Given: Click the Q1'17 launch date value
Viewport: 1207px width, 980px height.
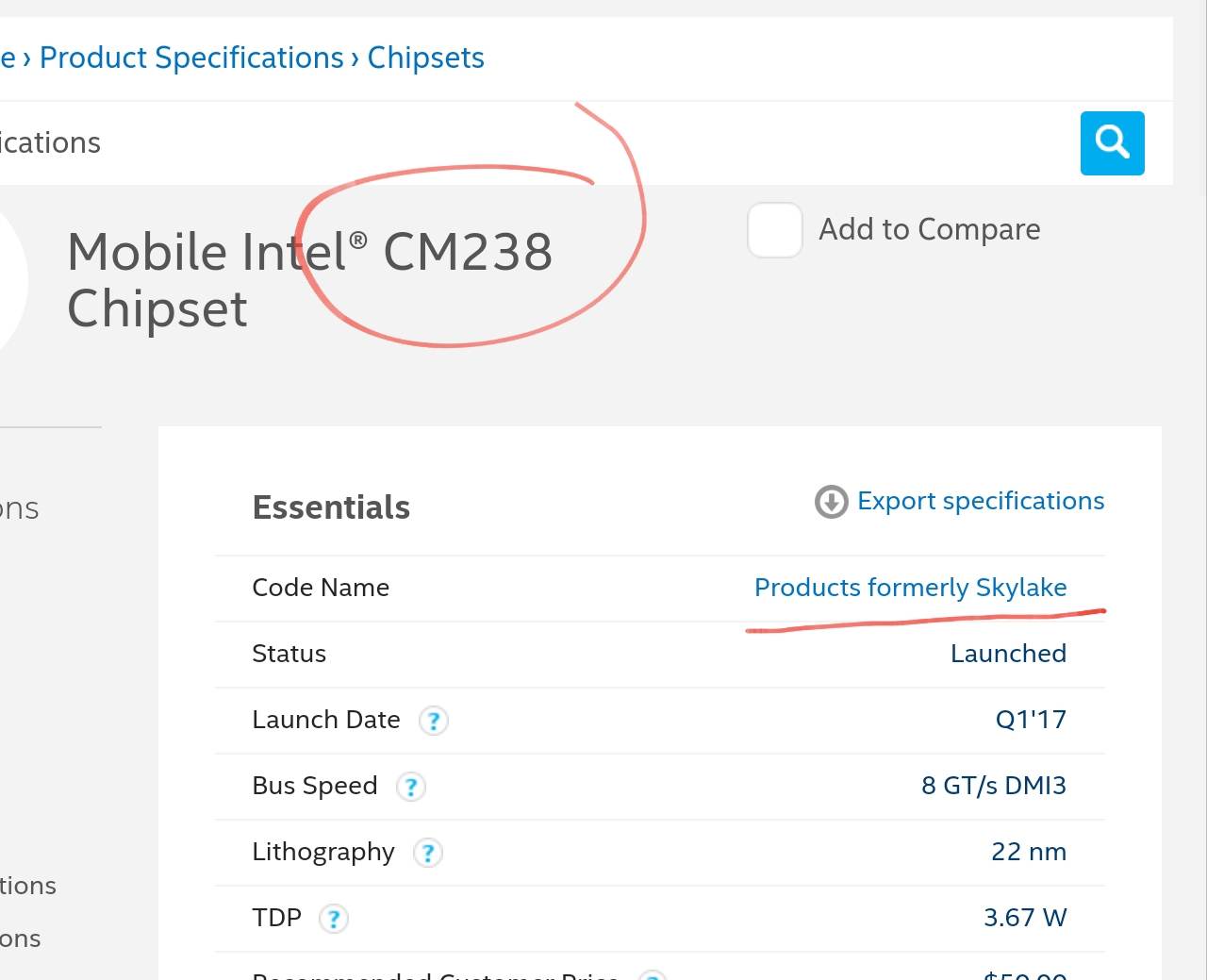Looking at the screenshot, I should (1031, 720).
